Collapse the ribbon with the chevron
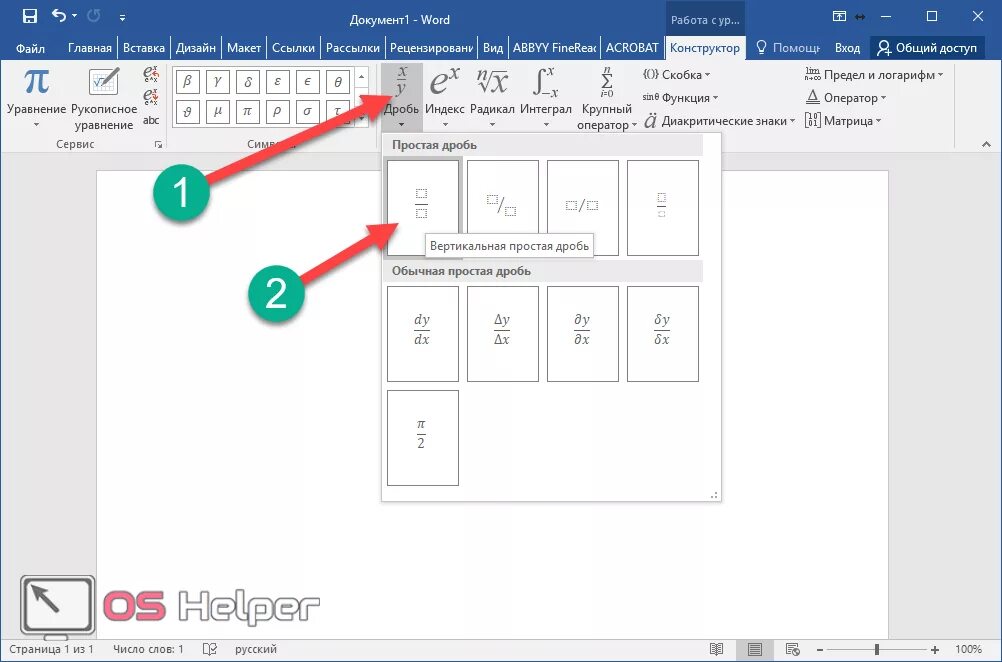 (x=986, y=145)
